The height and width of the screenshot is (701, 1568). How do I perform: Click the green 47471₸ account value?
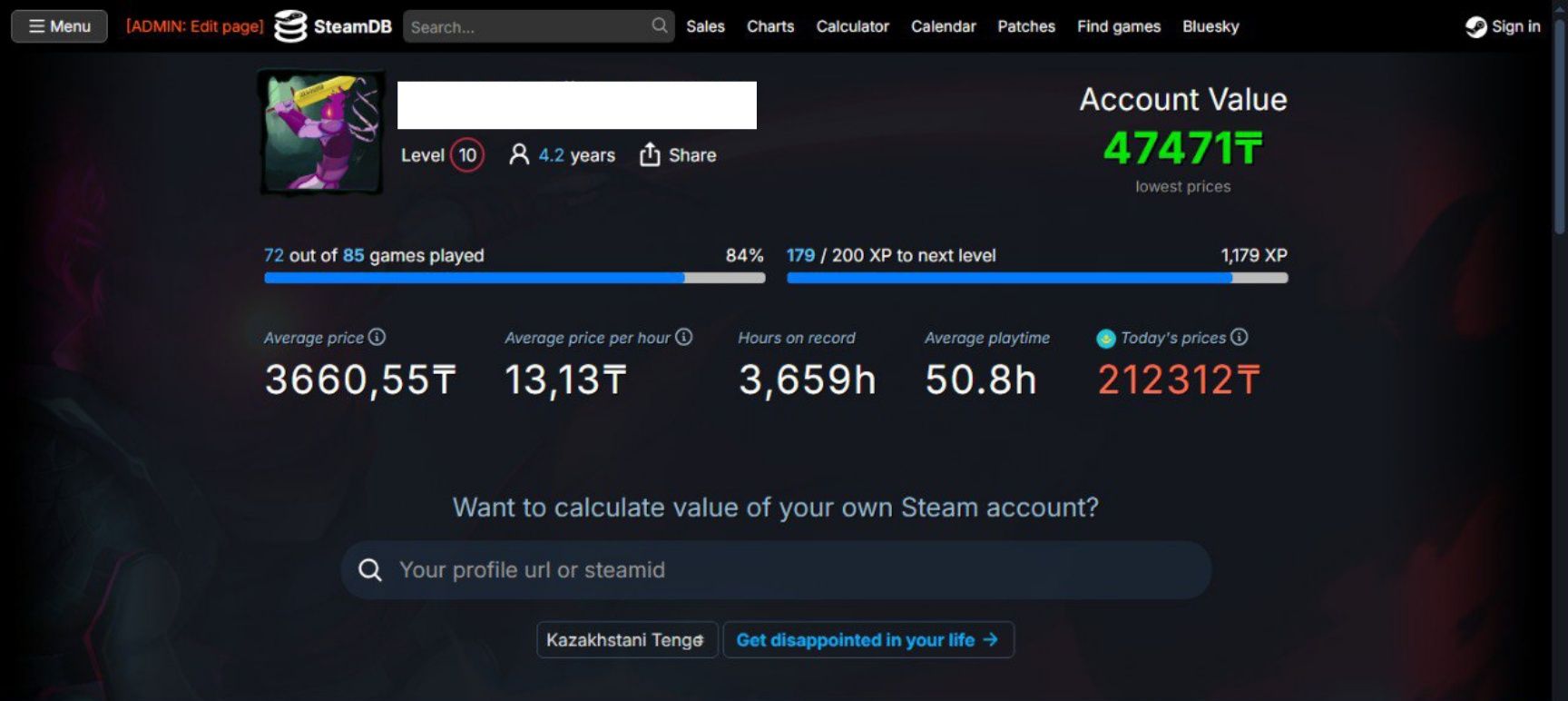(x=1182, y=148)
